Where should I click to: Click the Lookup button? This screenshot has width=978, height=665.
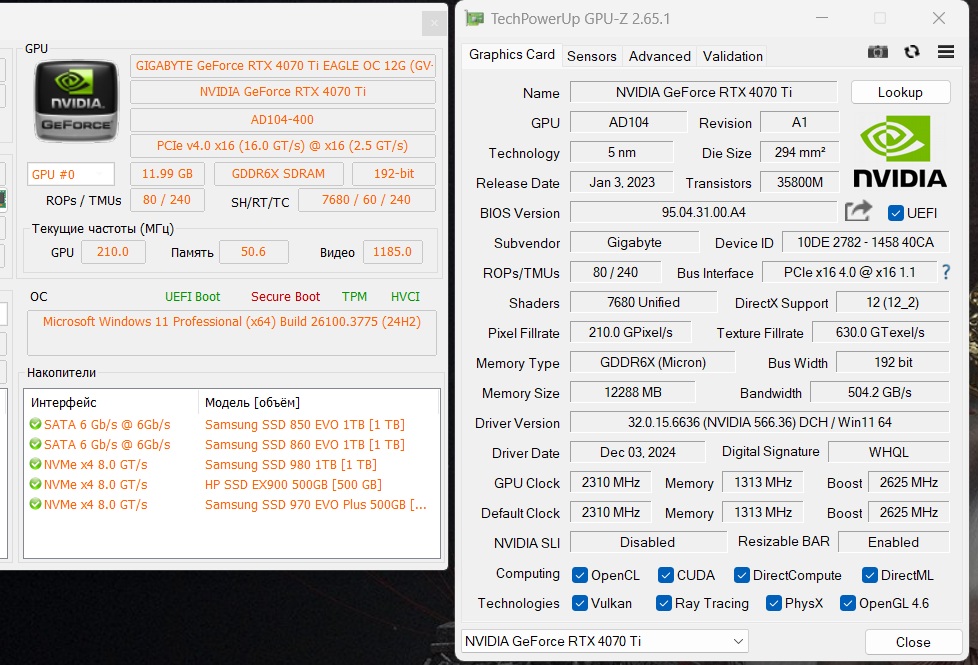[900, 92]
